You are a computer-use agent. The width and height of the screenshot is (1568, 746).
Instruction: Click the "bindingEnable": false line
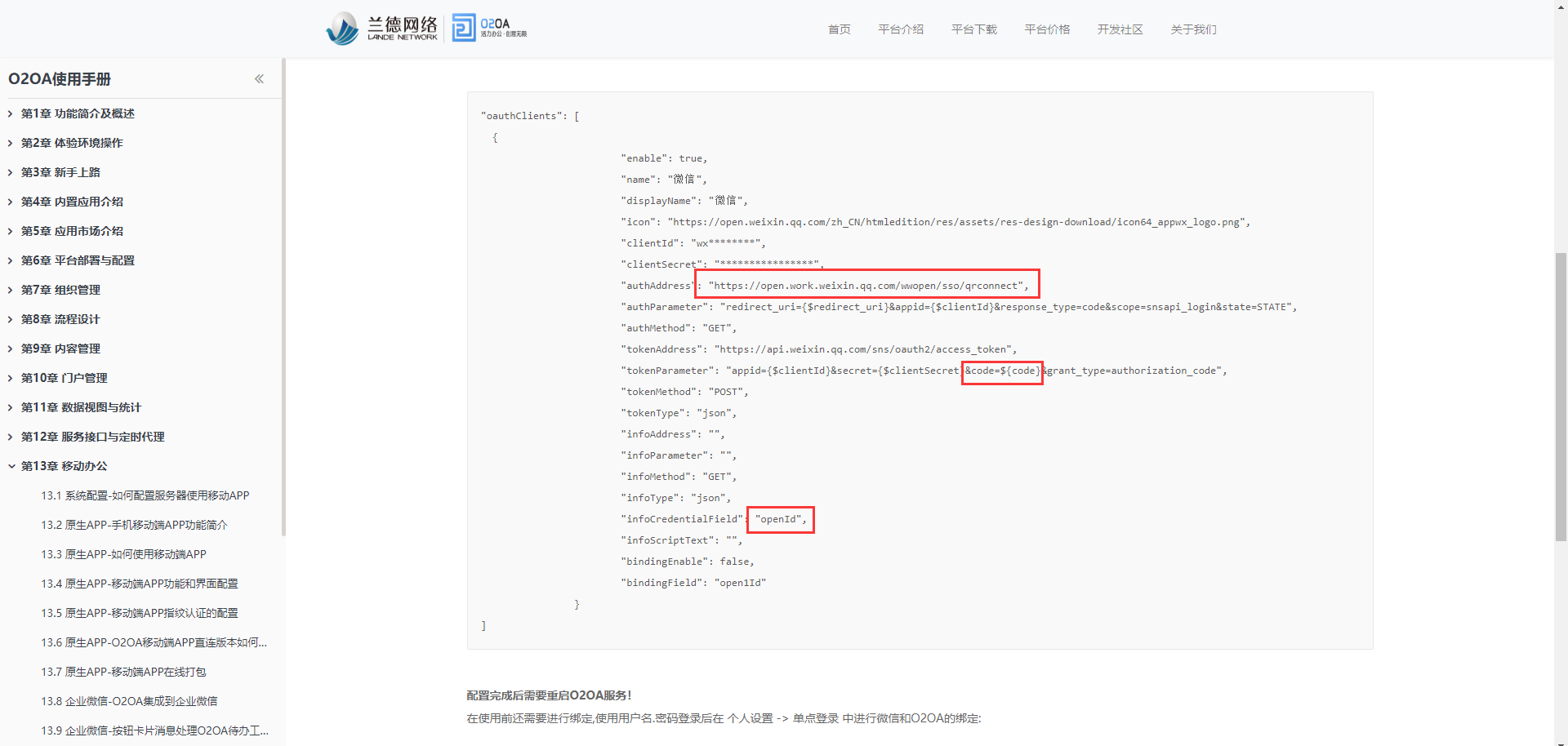click(688, 562)
